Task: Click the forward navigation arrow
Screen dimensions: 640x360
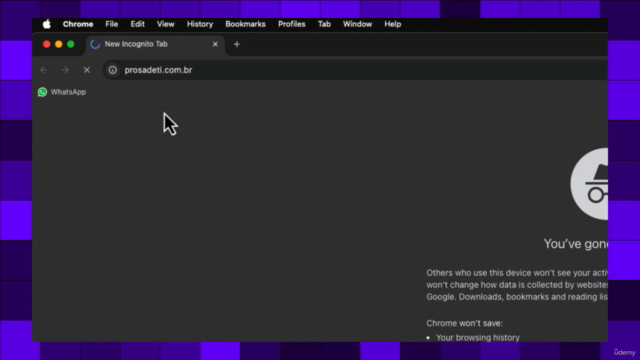Action: (x=65, y=70)
